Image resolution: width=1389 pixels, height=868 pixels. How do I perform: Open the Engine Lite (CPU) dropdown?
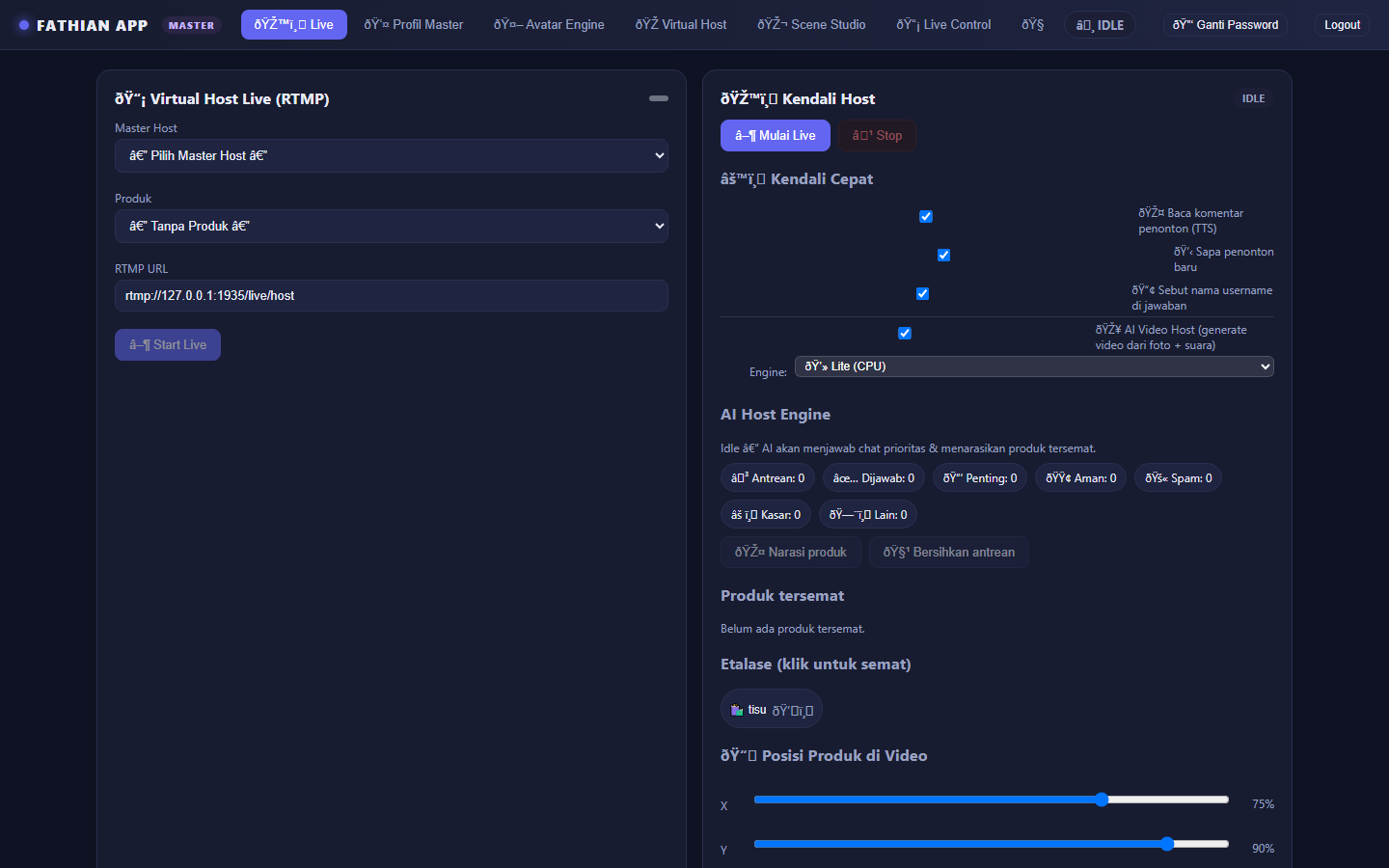[x=1034, y=366]
